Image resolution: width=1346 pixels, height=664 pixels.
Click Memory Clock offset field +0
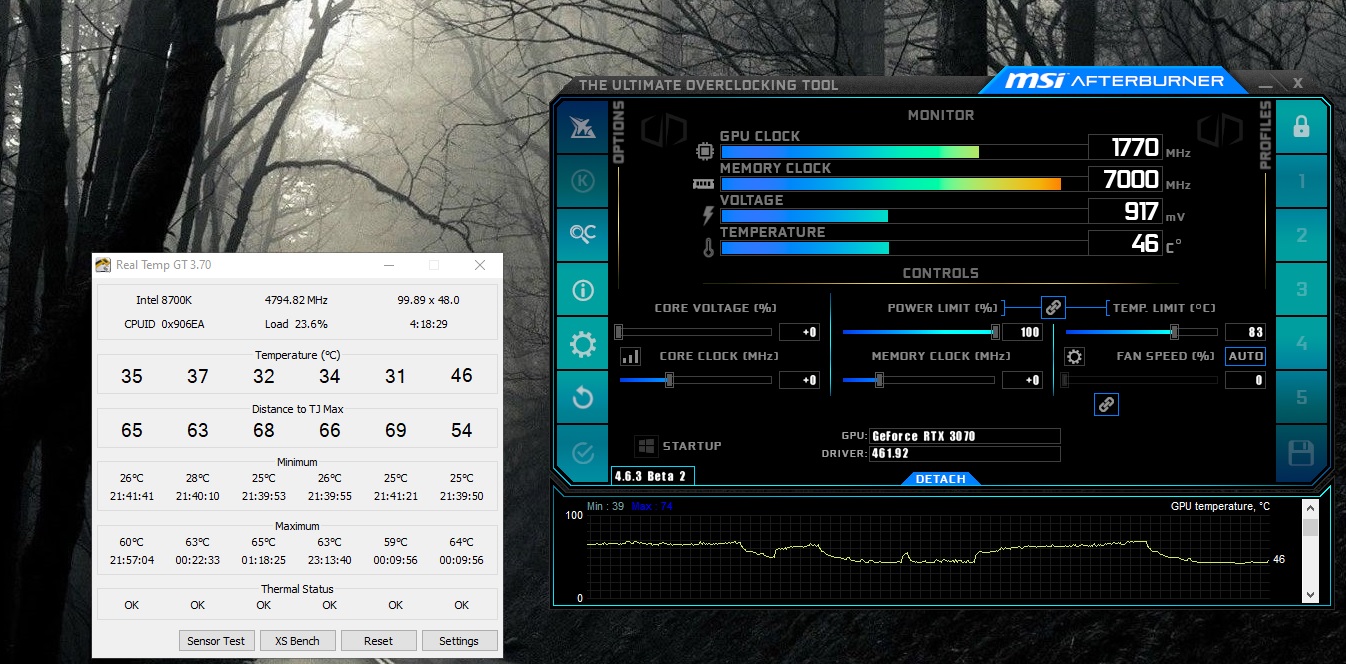(1022, 380)
